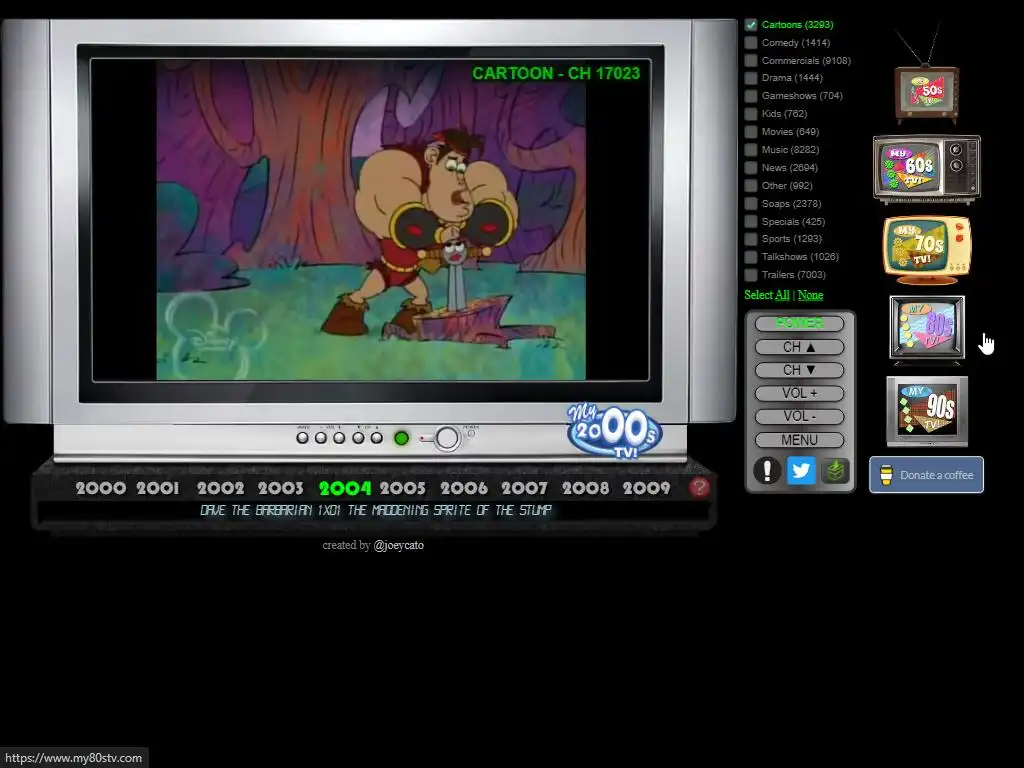Select year 2009 tab
This screenshot has width=1024, height=768.
pyautogui.click(x=647, y=488)
